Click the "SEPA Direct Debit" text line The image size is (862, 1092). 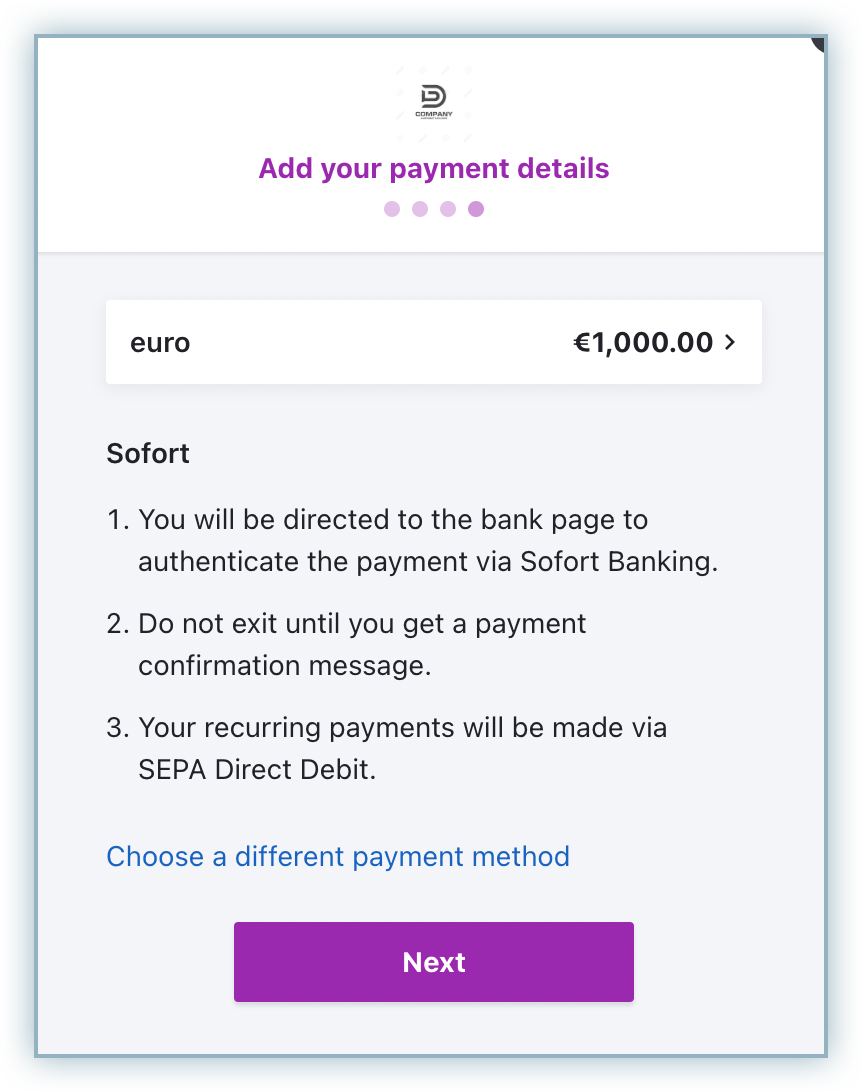257,771
